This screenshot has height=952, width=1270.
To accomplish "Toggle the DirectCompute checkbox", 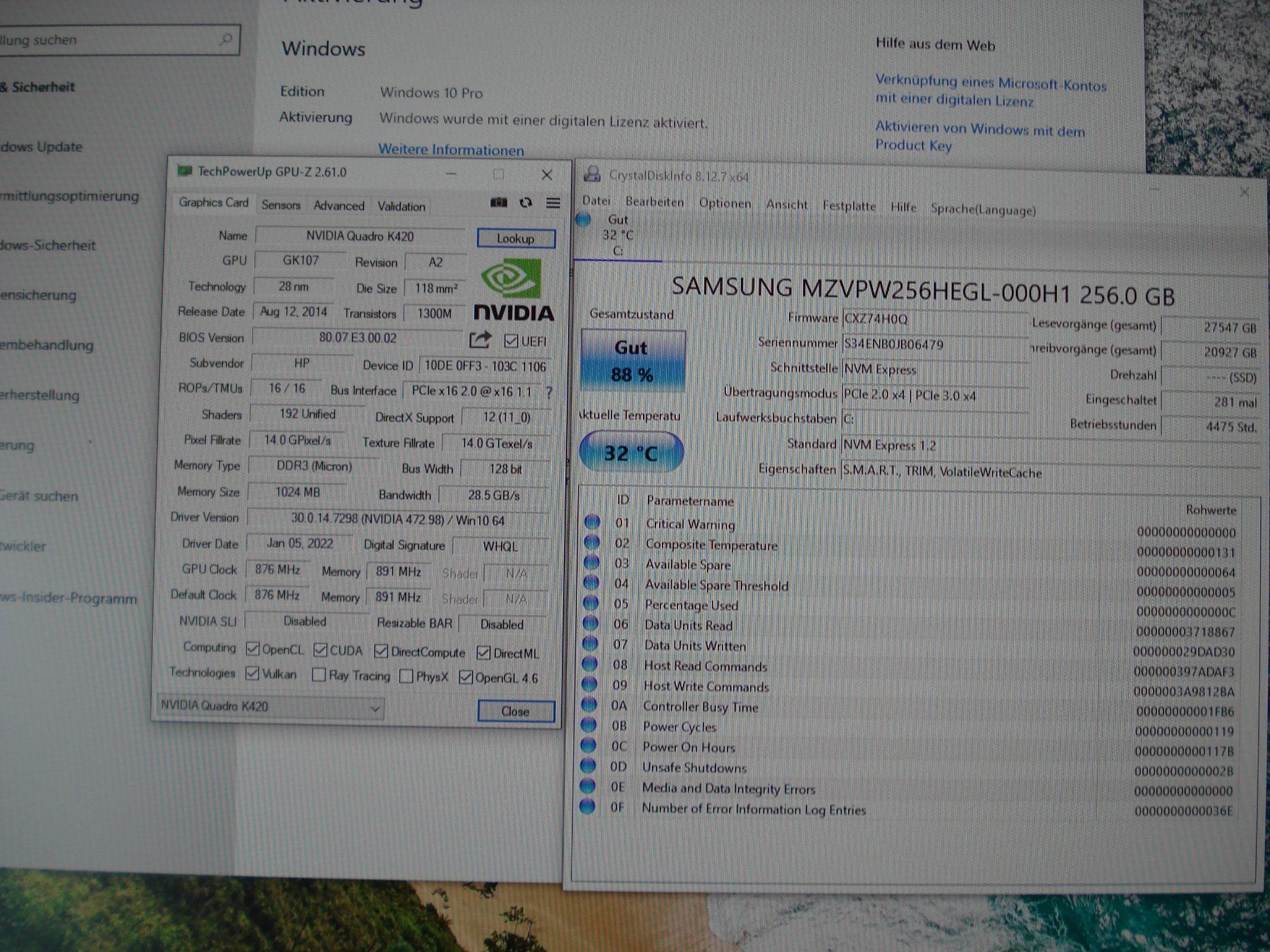I will 381,651.
